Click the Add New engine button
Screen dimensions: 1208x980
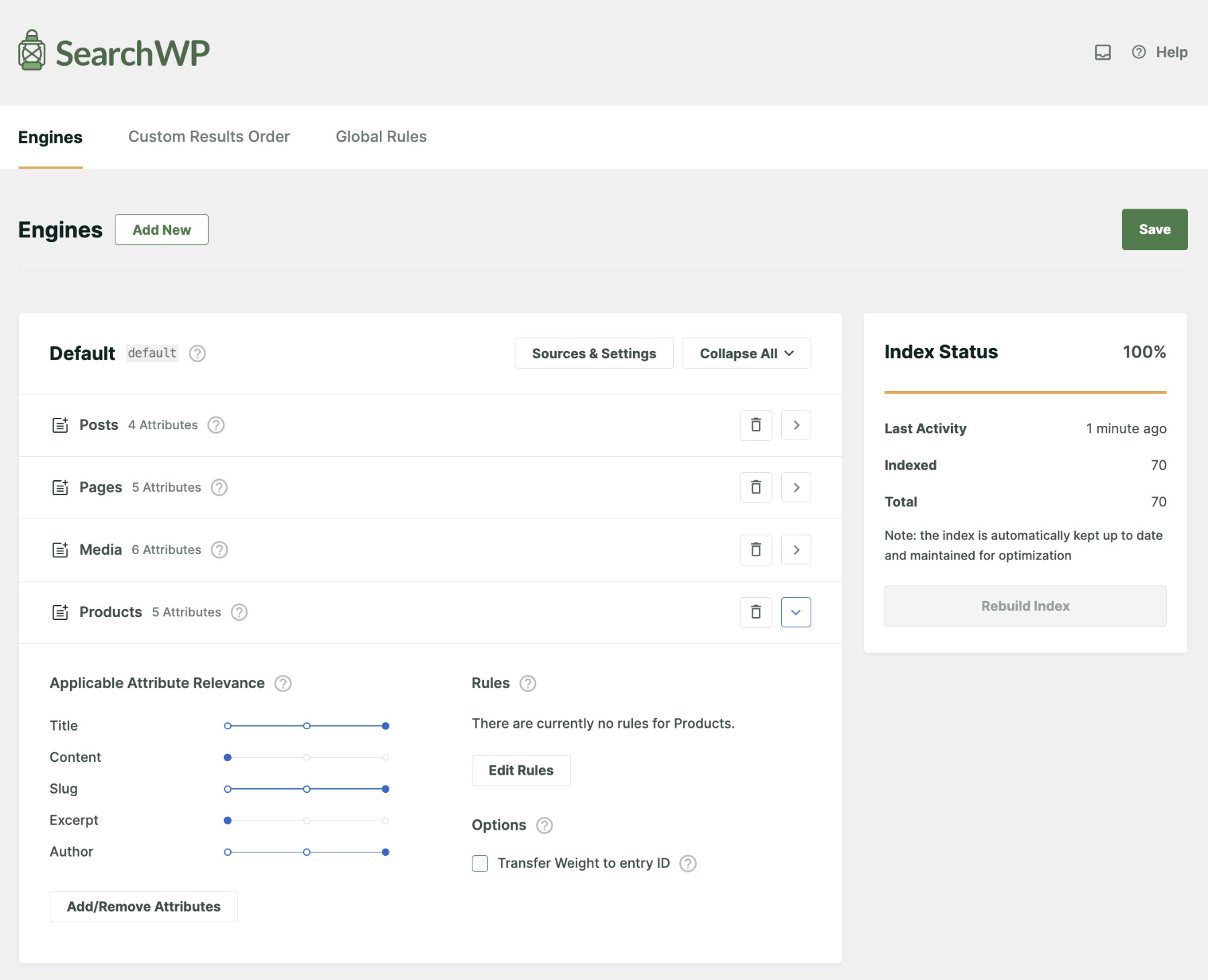coord(162,229)
